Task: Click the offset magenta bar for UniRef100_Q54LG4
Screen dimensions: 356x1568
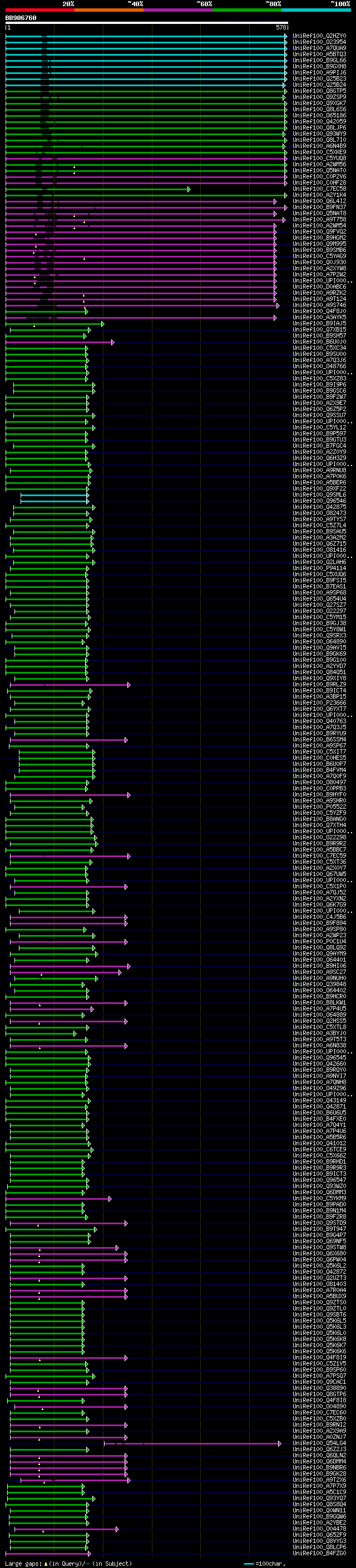Action: coord(193,1443)
